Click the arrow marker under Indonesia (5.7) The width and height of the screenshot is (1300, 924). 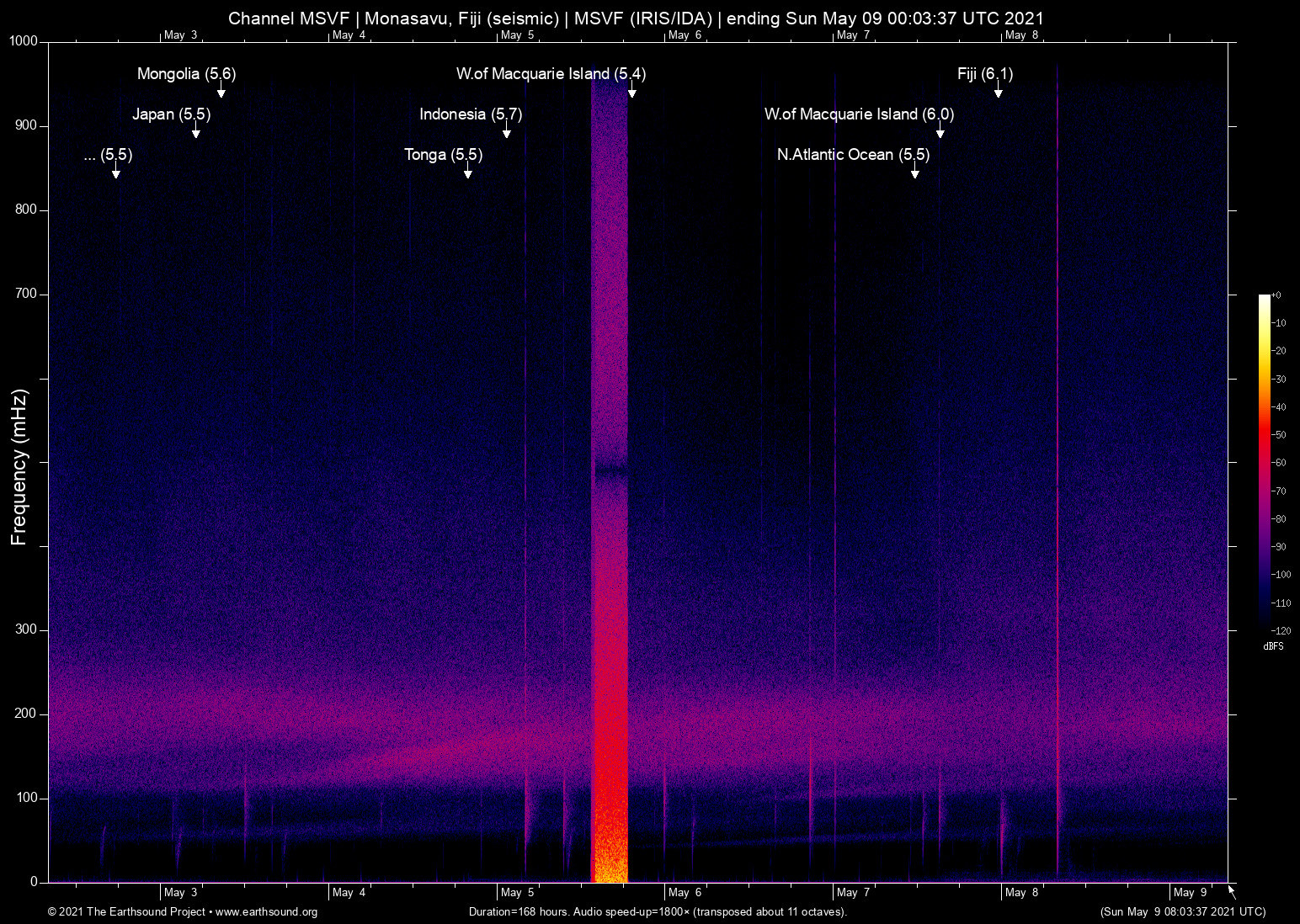click(507, 130)
